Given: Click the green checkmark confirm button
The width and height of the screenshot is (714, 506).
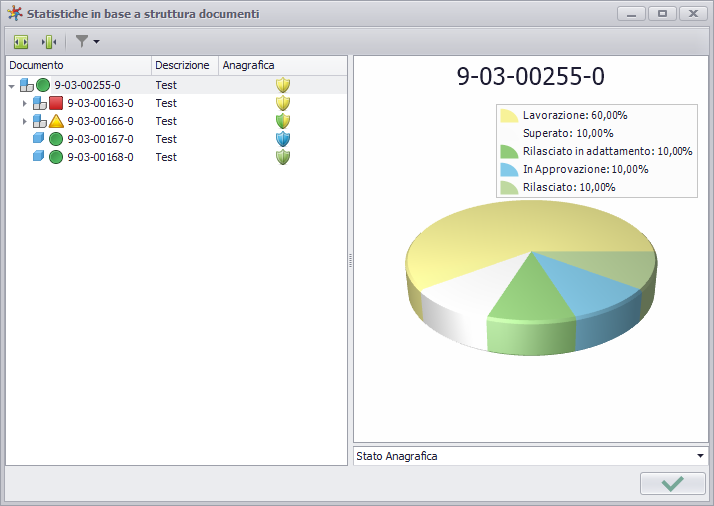Looking at the screenshot, I should coord(673,483).
